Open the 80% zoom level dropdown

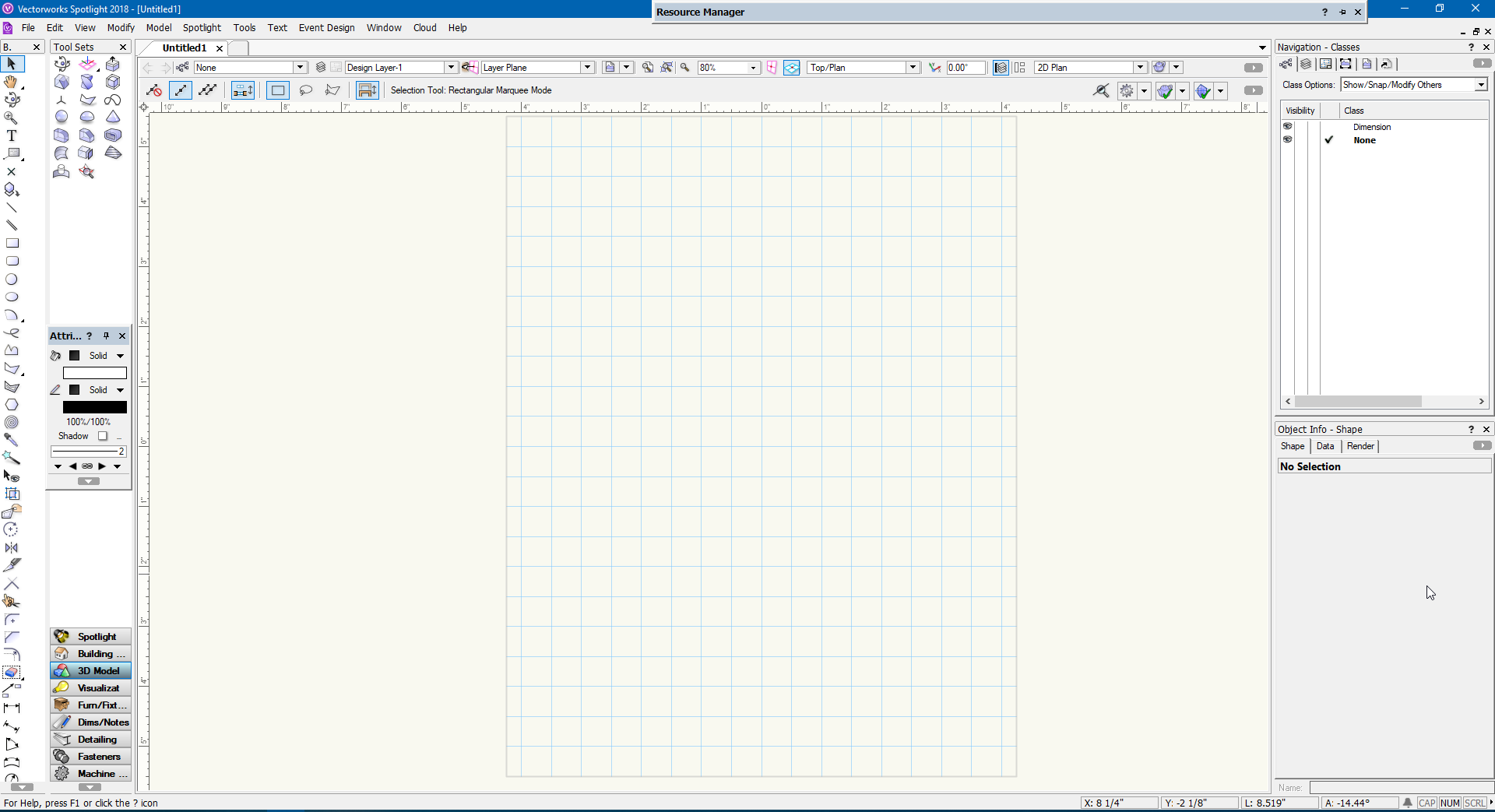click(752, 68)
